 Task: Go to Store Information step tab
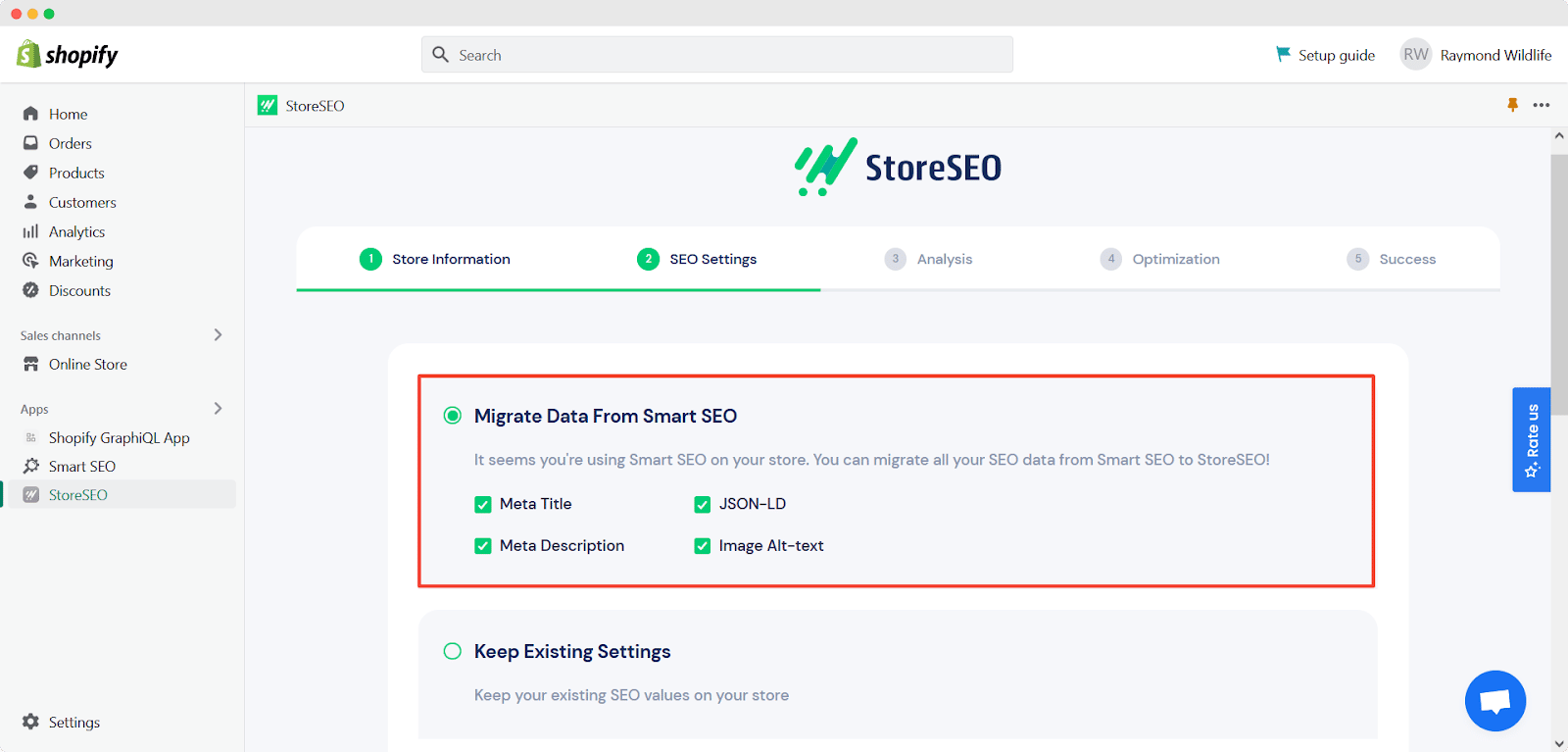tap(435, 259)
